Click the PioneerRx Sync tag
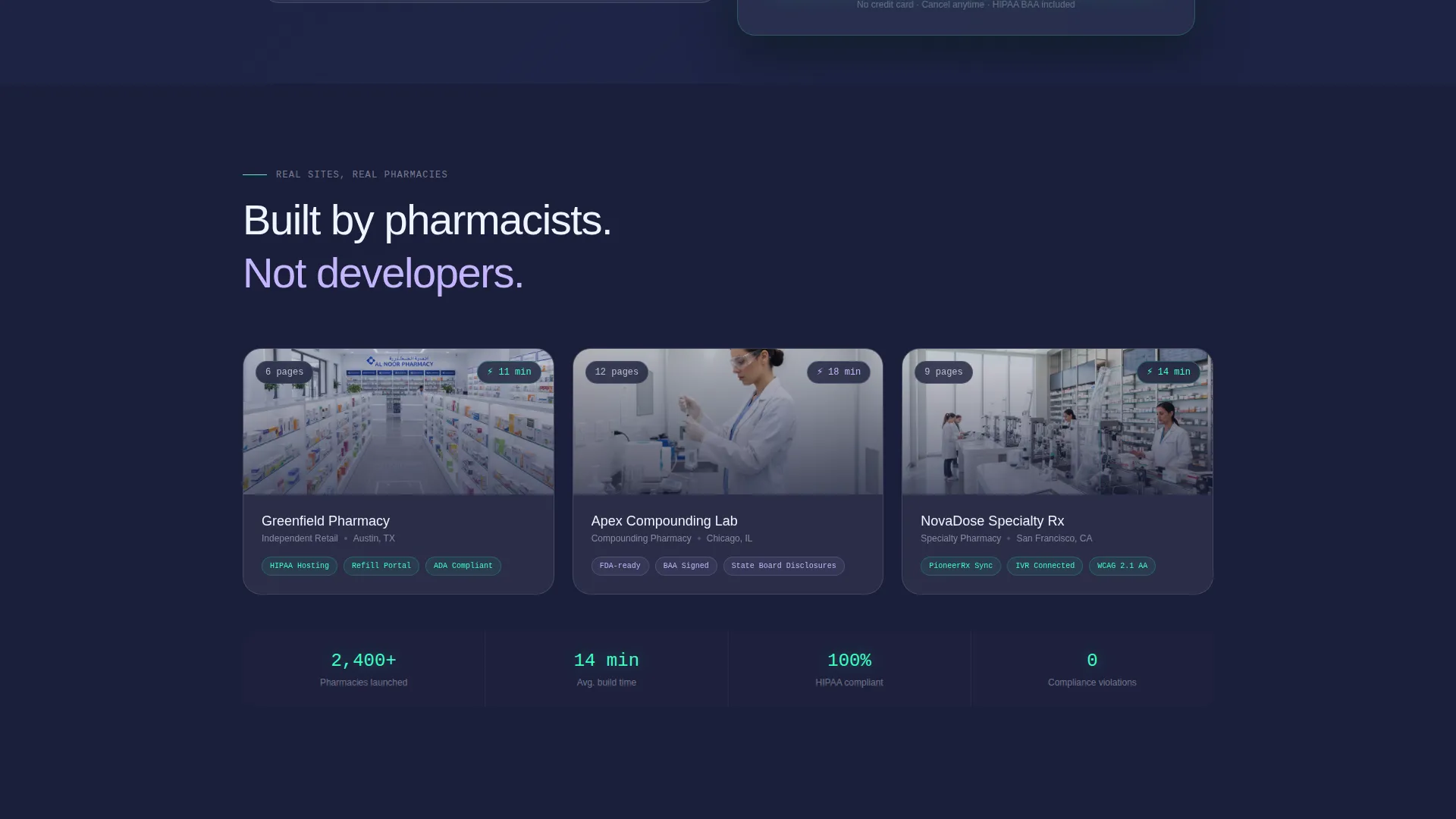 coord(961,566)
